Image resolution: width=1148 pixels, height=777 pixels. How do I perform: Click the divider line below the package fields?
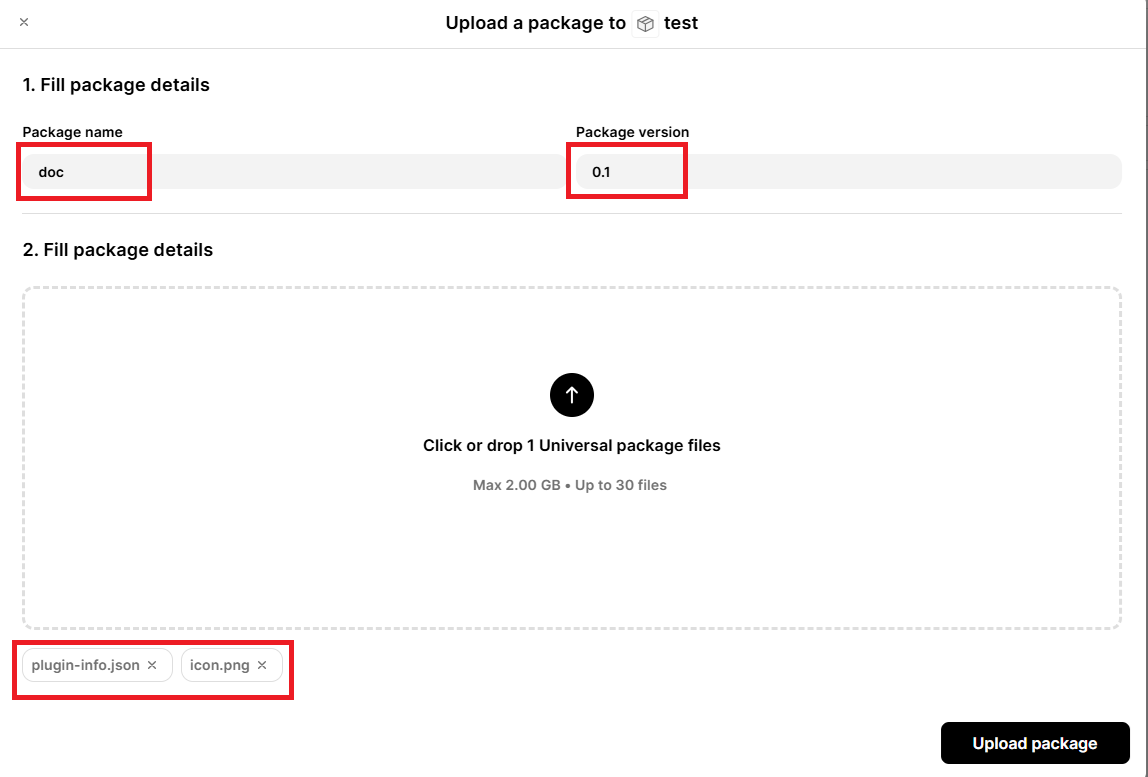tap(572, 213)
